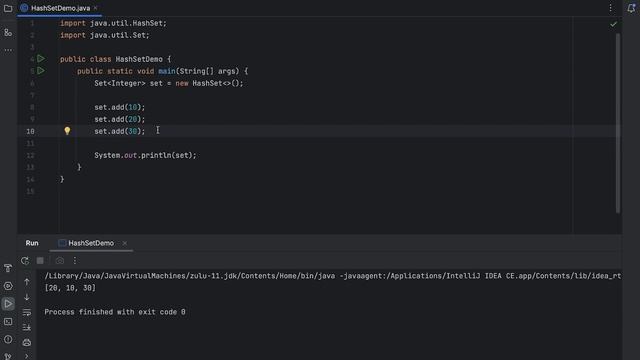This screenshot has width=640, height=360.
Task: Open the Problems tool window icon
Action: coord(8,339)
